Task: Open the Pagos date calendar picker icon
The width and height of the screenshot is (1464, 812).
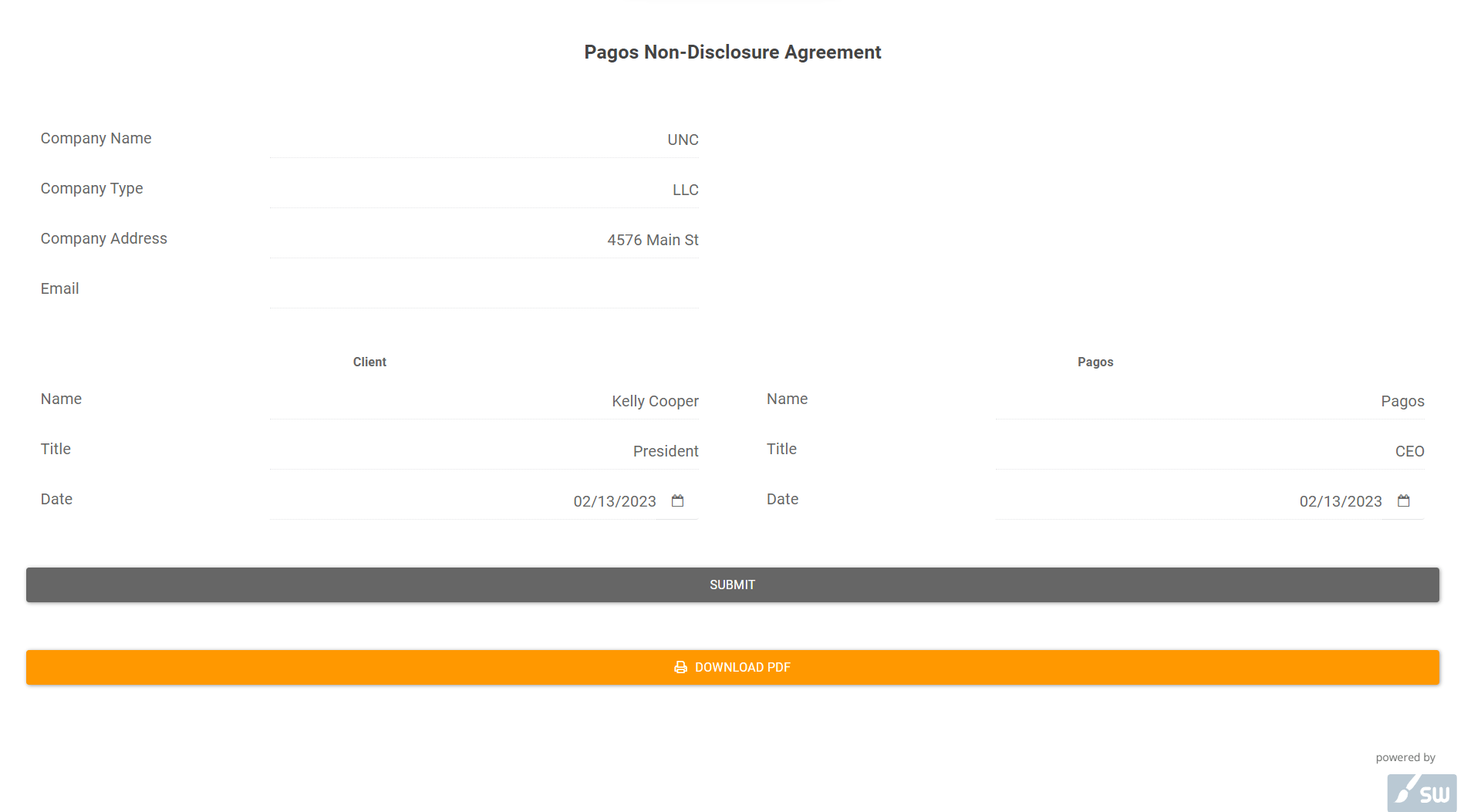Action: pos(1403,501)
